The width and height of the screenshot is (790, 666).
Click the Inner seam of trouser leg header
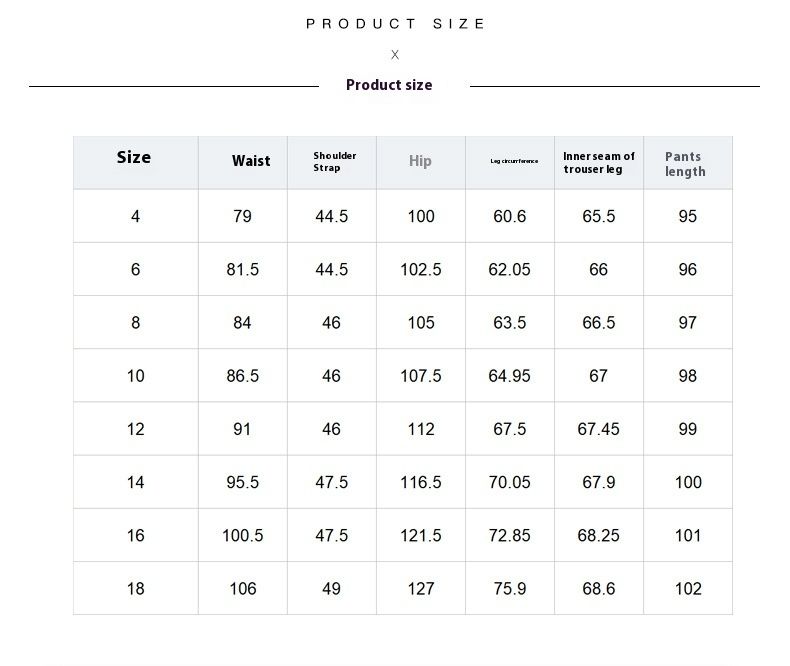(598, 162)
